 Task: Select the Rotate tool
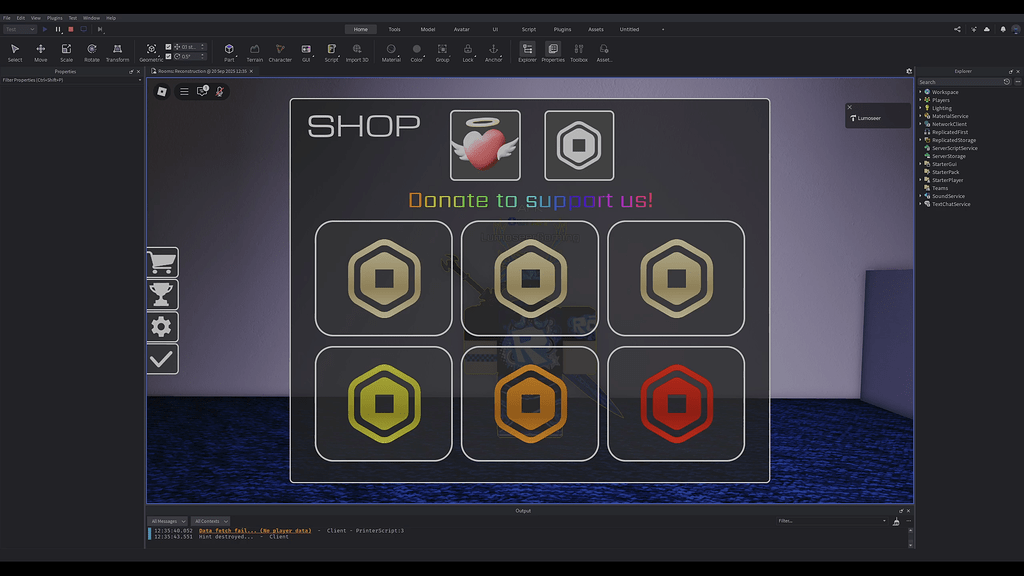coord(91,50)
